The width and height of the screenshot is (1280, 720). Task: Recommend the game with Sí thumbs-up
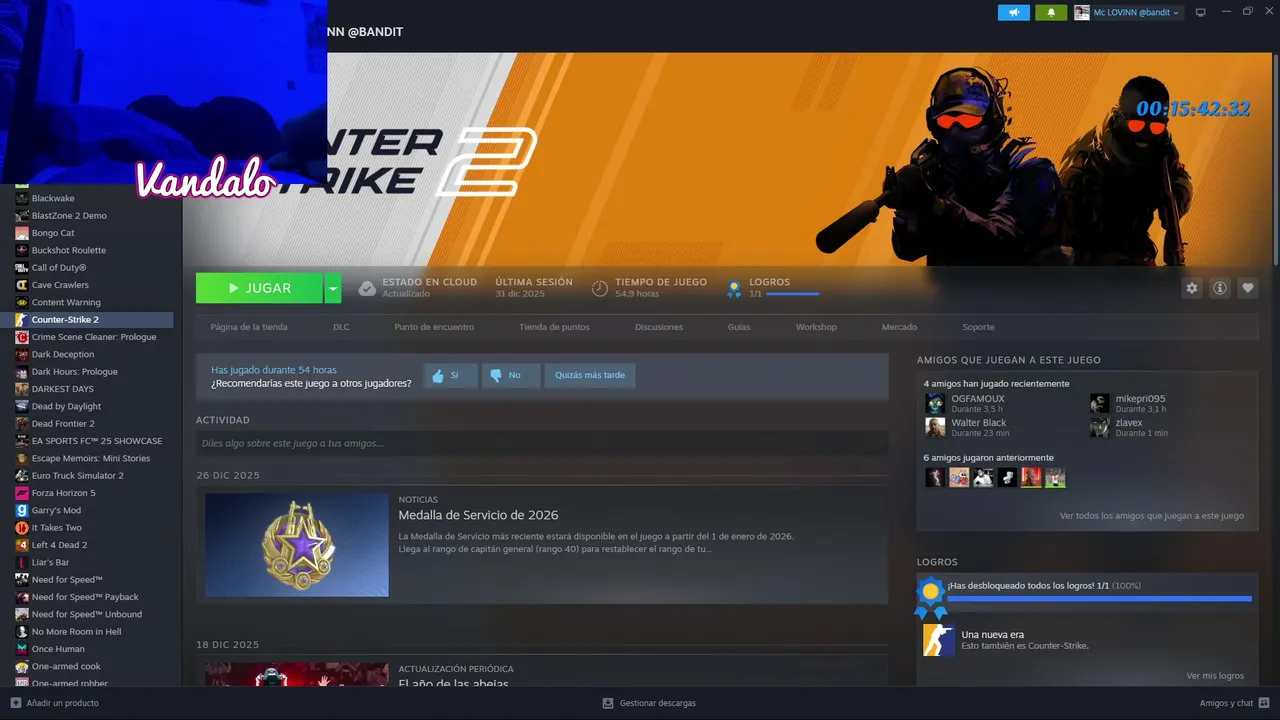pos(450,376)
